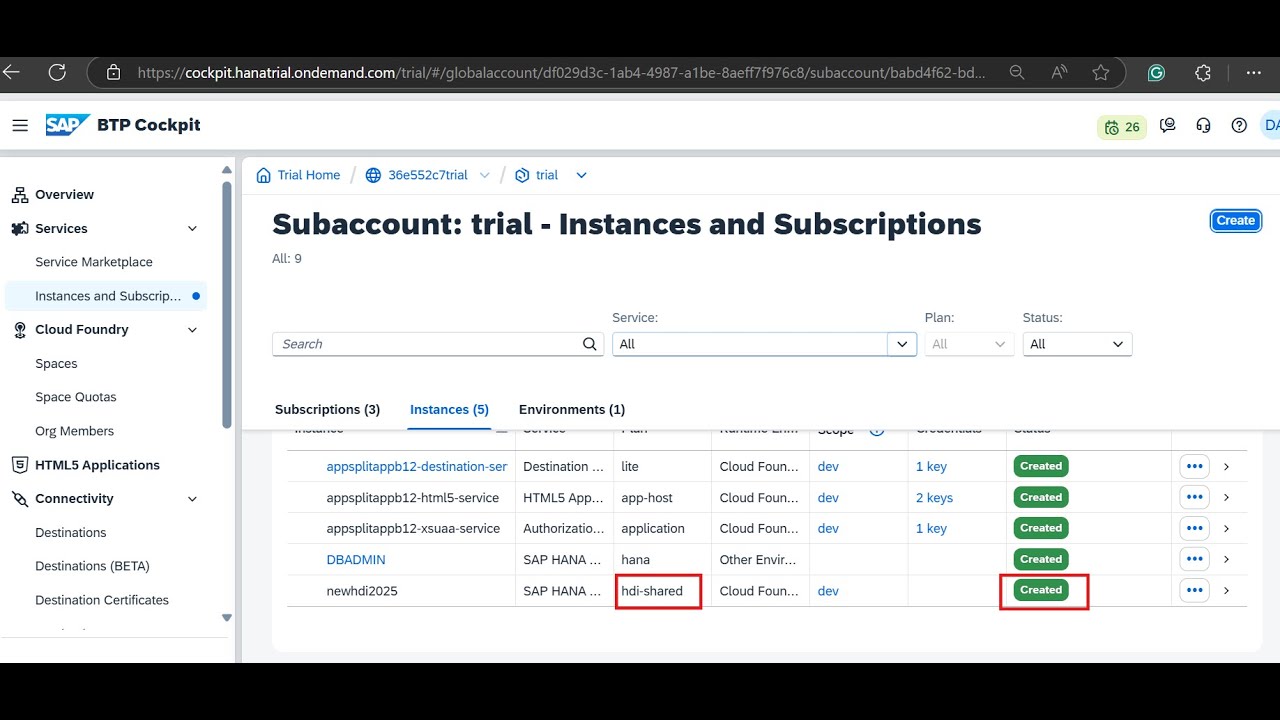
Task: Open Org Members in sidebar
Action: coord(74,431)
